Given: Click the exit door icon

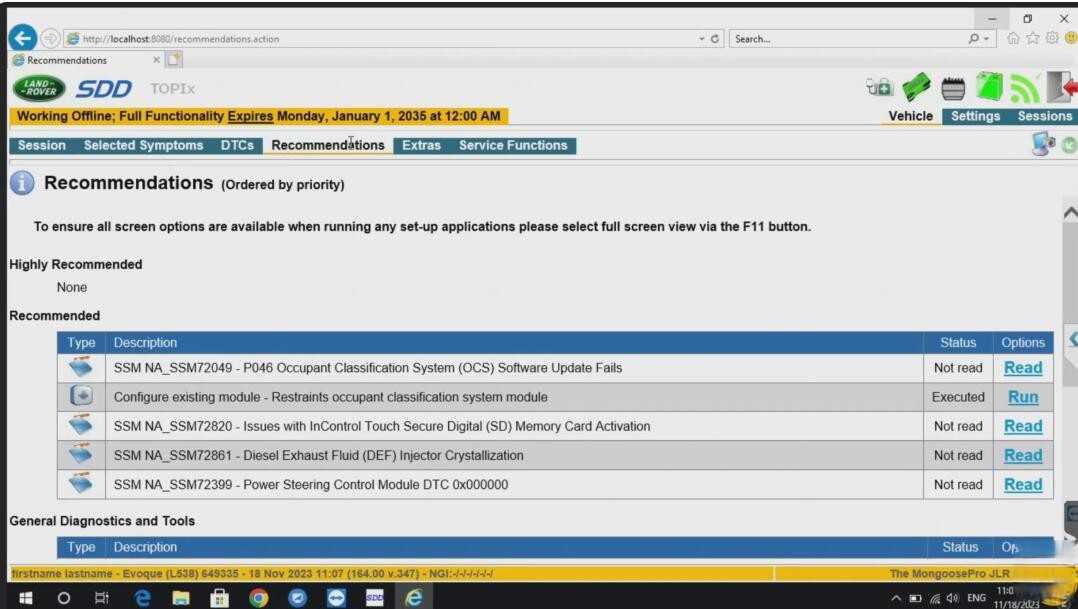Looking at the screenshot, I should (x=1061, y=87).
